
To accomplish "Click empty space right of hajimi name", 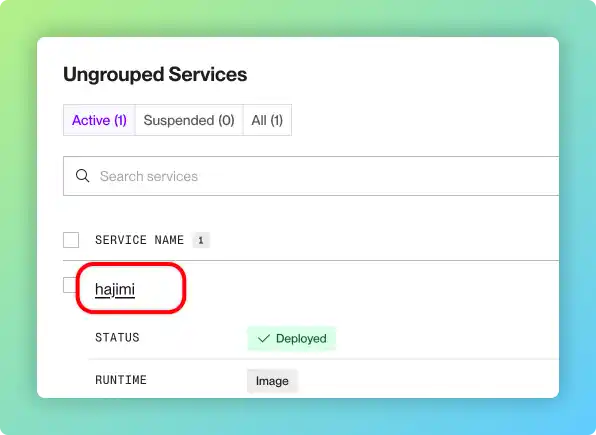I will [361, 289].
